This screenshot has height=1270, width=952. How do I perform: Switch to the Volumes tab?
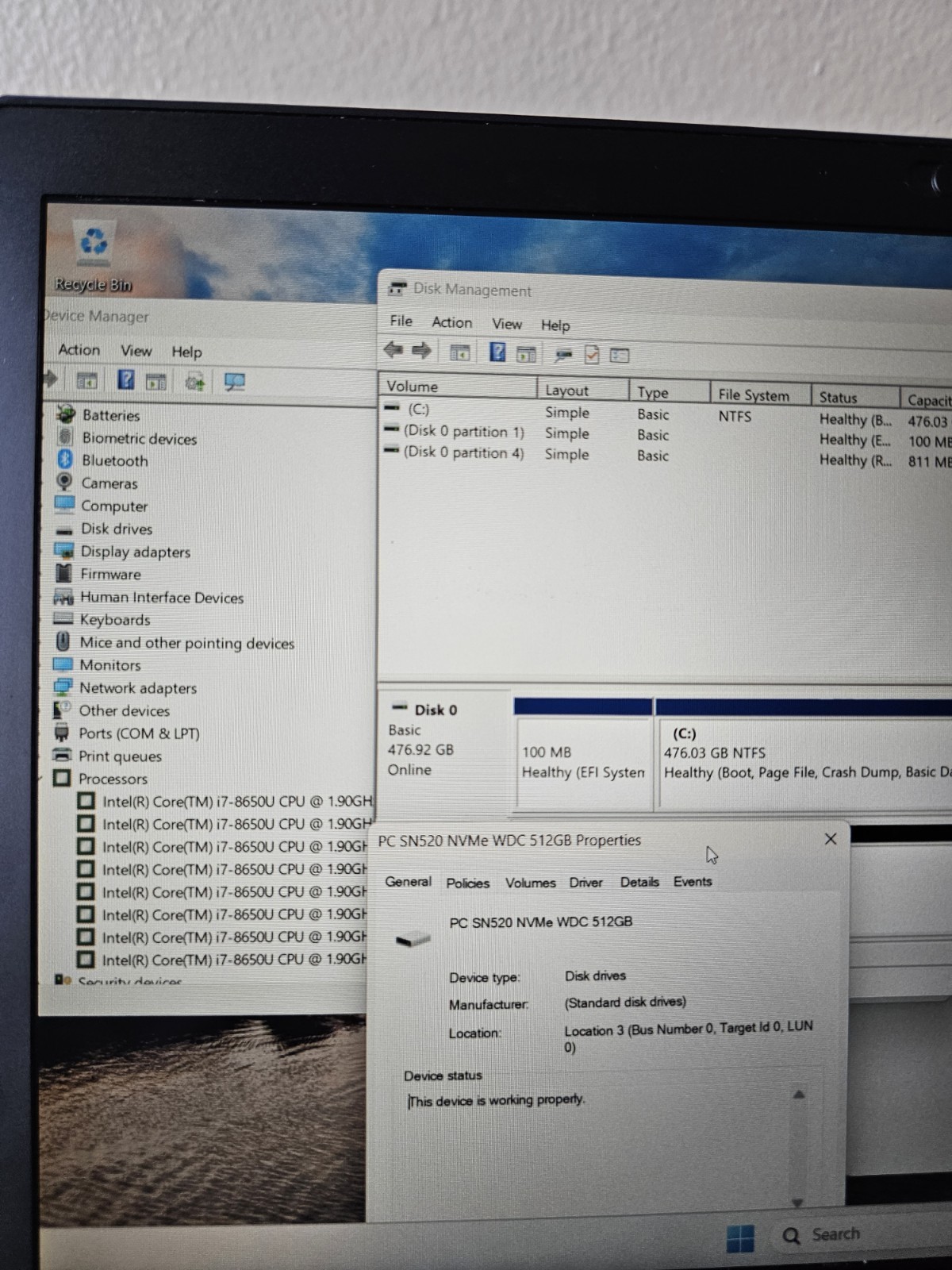(x=530, y=883)
